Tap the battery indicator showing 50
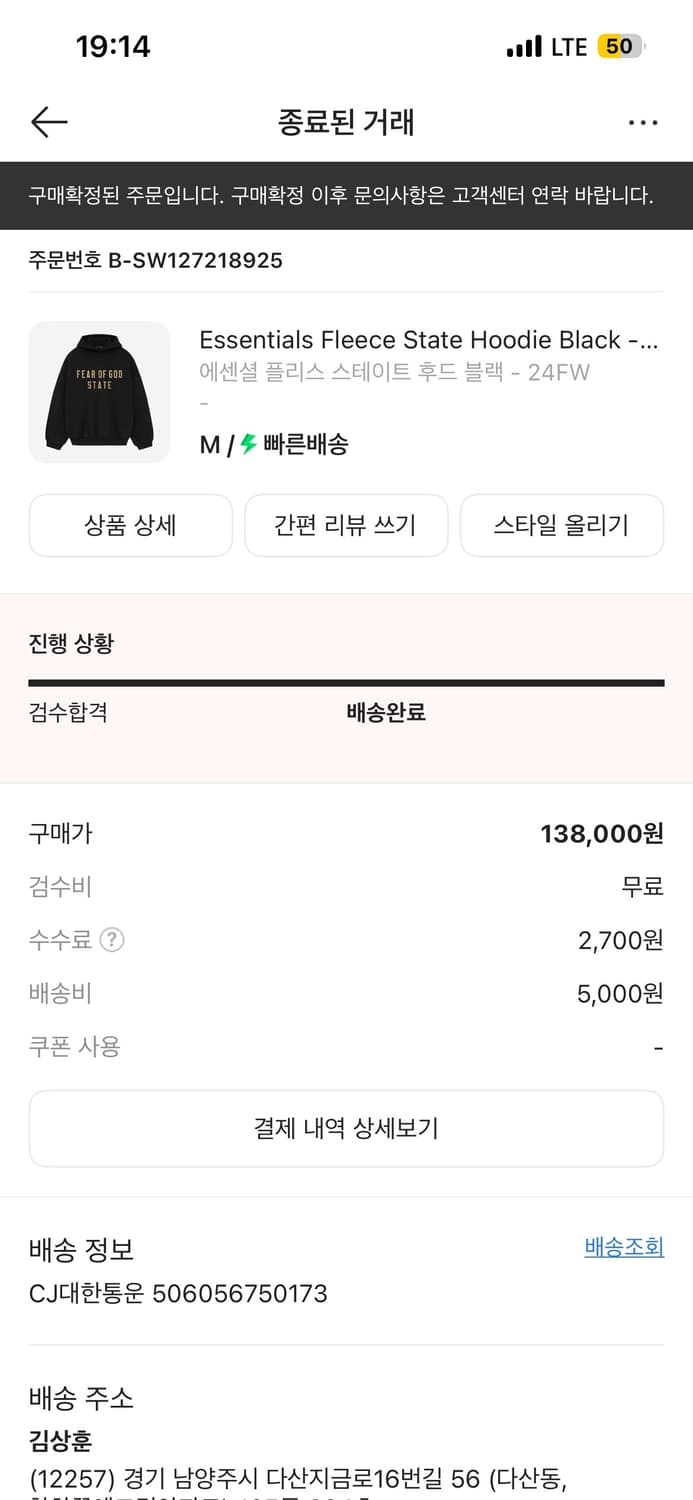The height and width of the screenshot is (1500, 693). [x=628, y=46]
